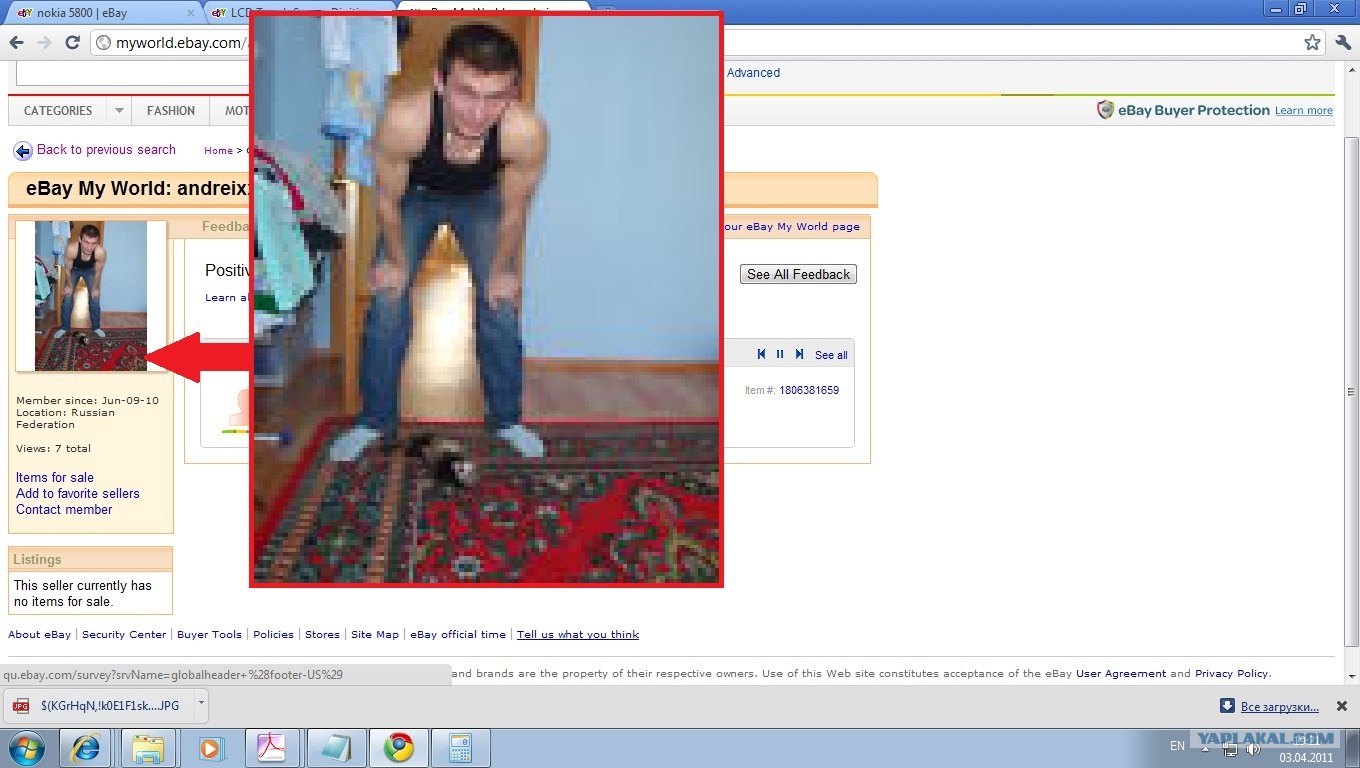
Task: Open the notepad taskbar icon
Action: pyautogui.click(x=336, y=747)
